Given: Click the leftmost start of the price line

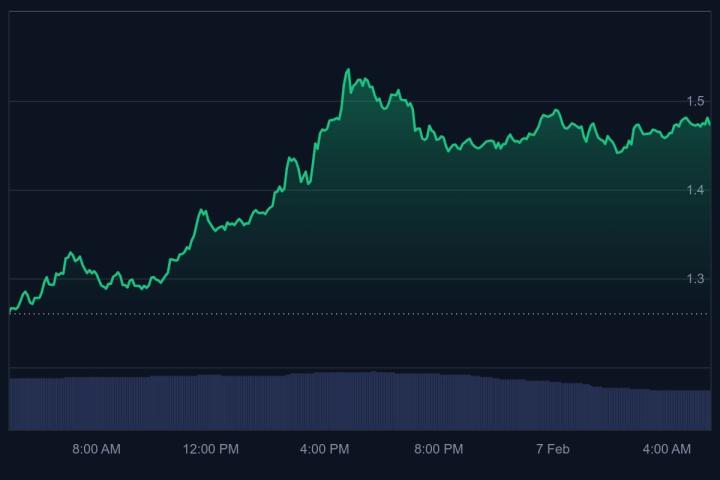Looking at the screenshot, I should tap(10, 311).
